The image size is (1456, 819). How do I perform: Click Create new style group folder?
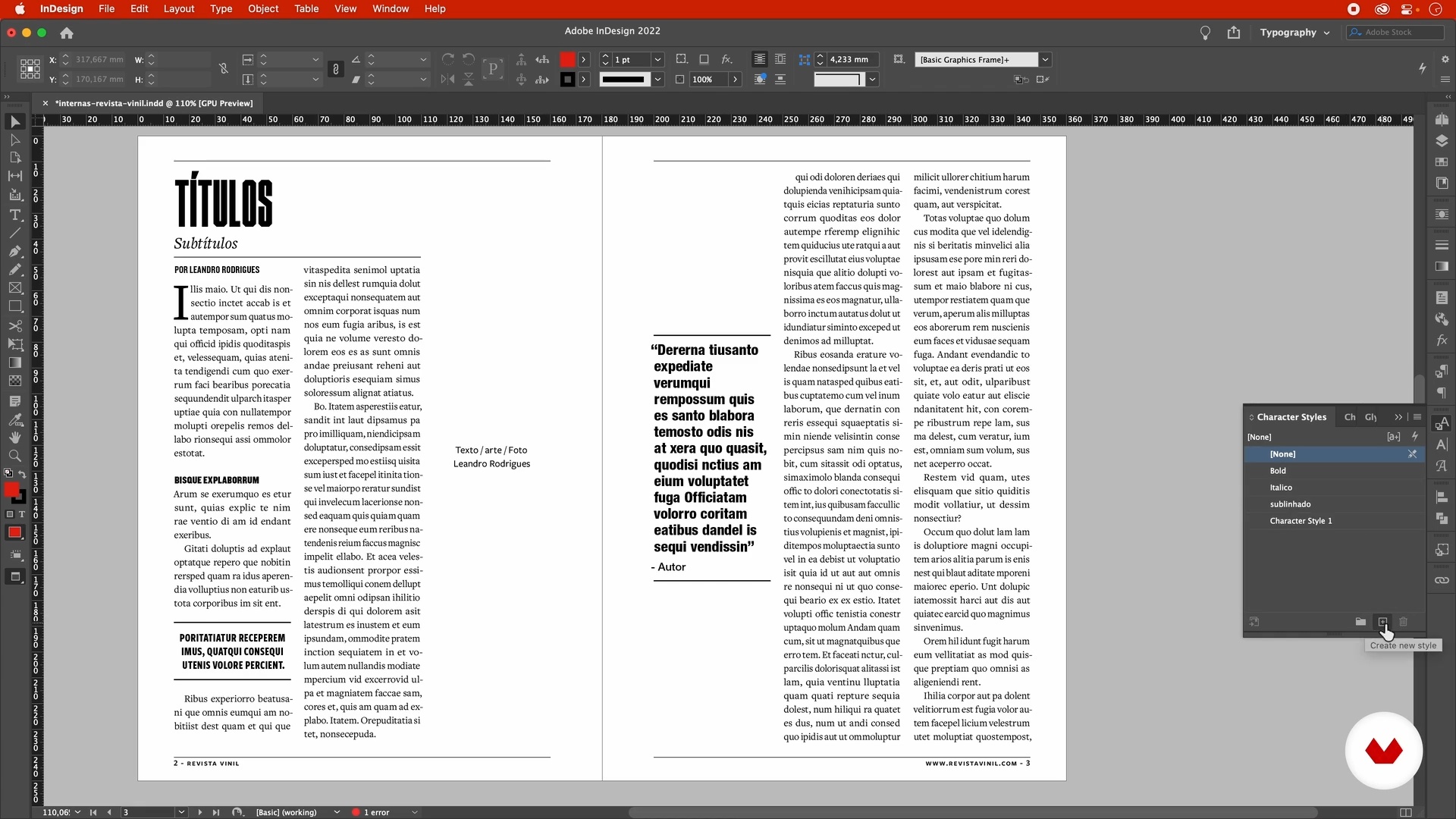pyautogui.click(x=1360, y=622)
